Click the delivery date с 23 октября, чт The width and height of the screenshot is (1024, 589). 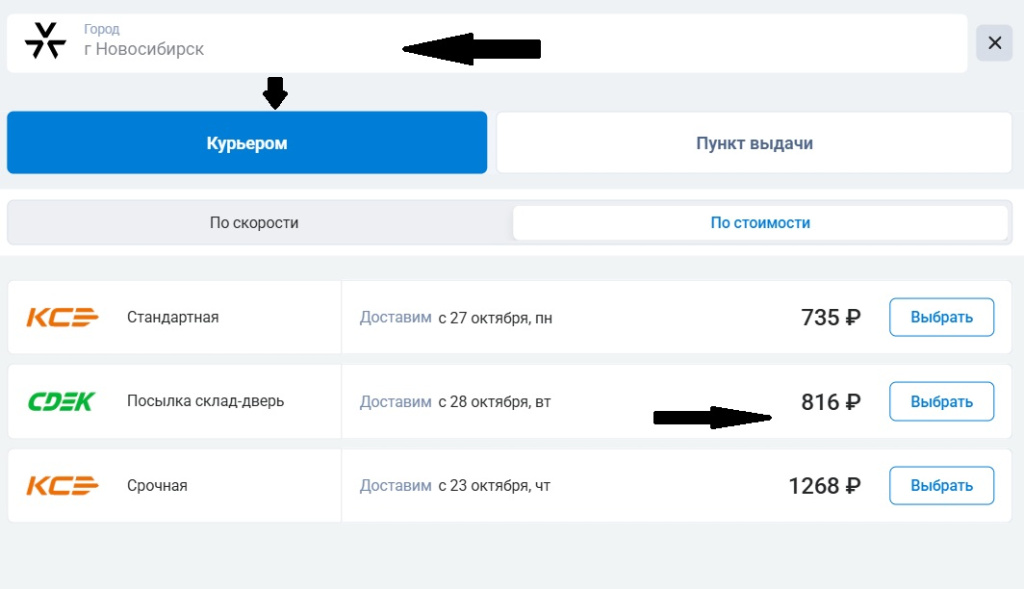click(494, 486)
